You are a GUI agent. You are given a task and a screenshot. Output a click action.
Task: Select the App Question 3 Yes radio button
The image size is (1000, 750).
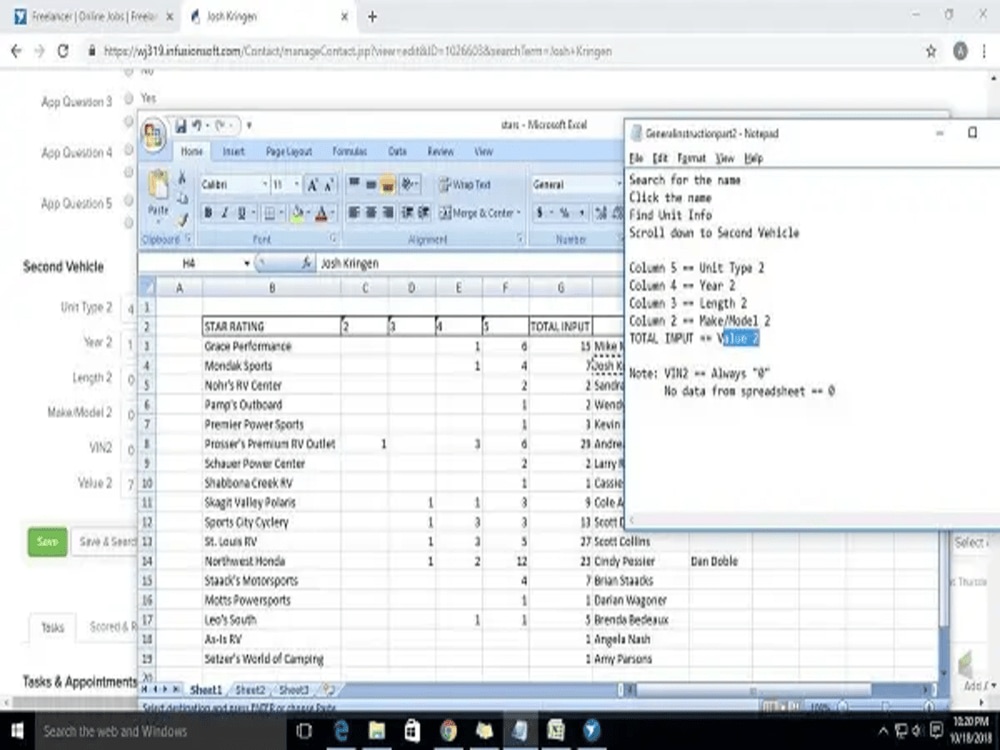pos(129,98)
